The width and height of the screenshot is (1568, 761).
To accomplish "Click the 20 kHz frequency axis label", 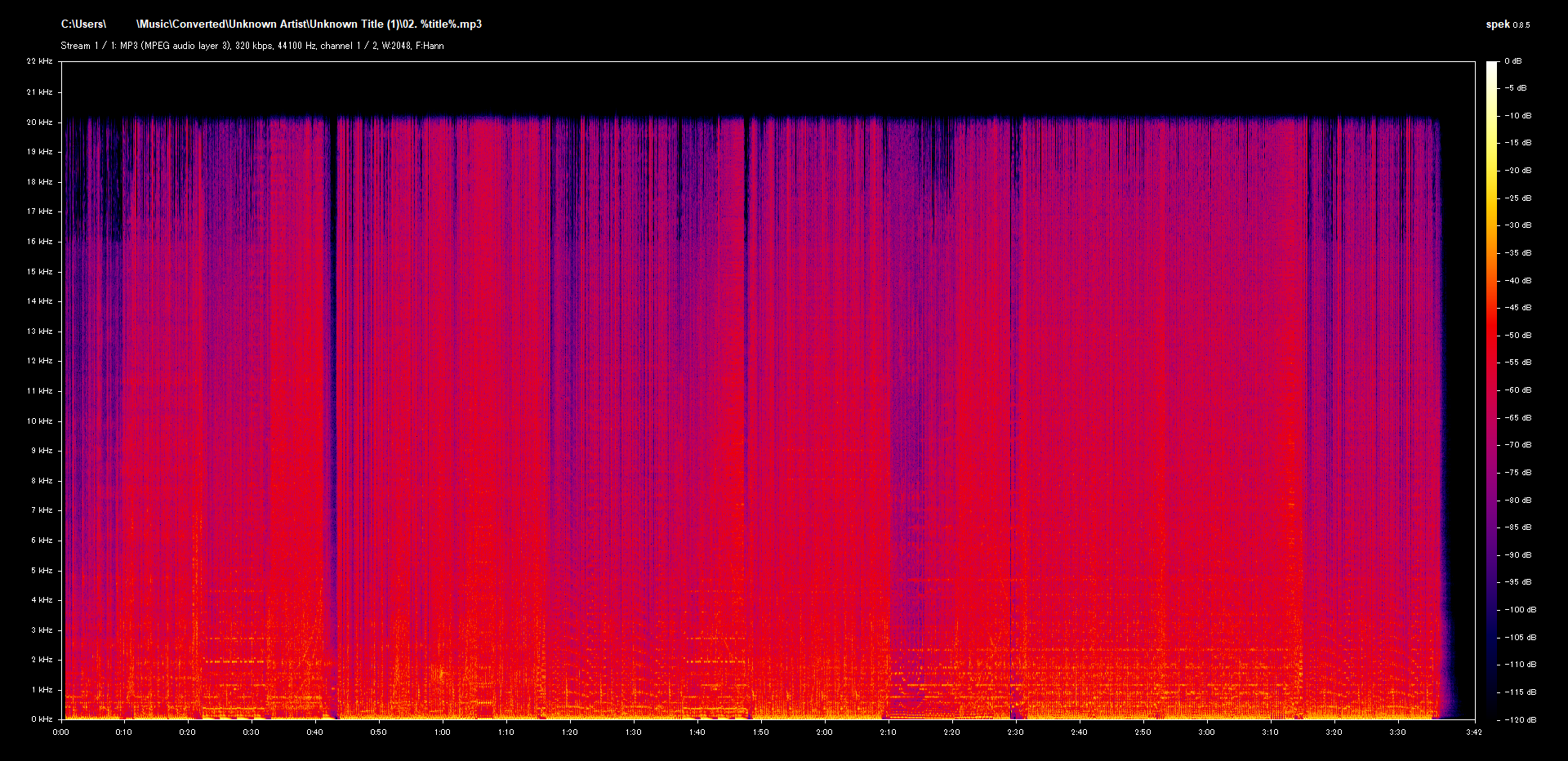I will click(x=39, y=122).
